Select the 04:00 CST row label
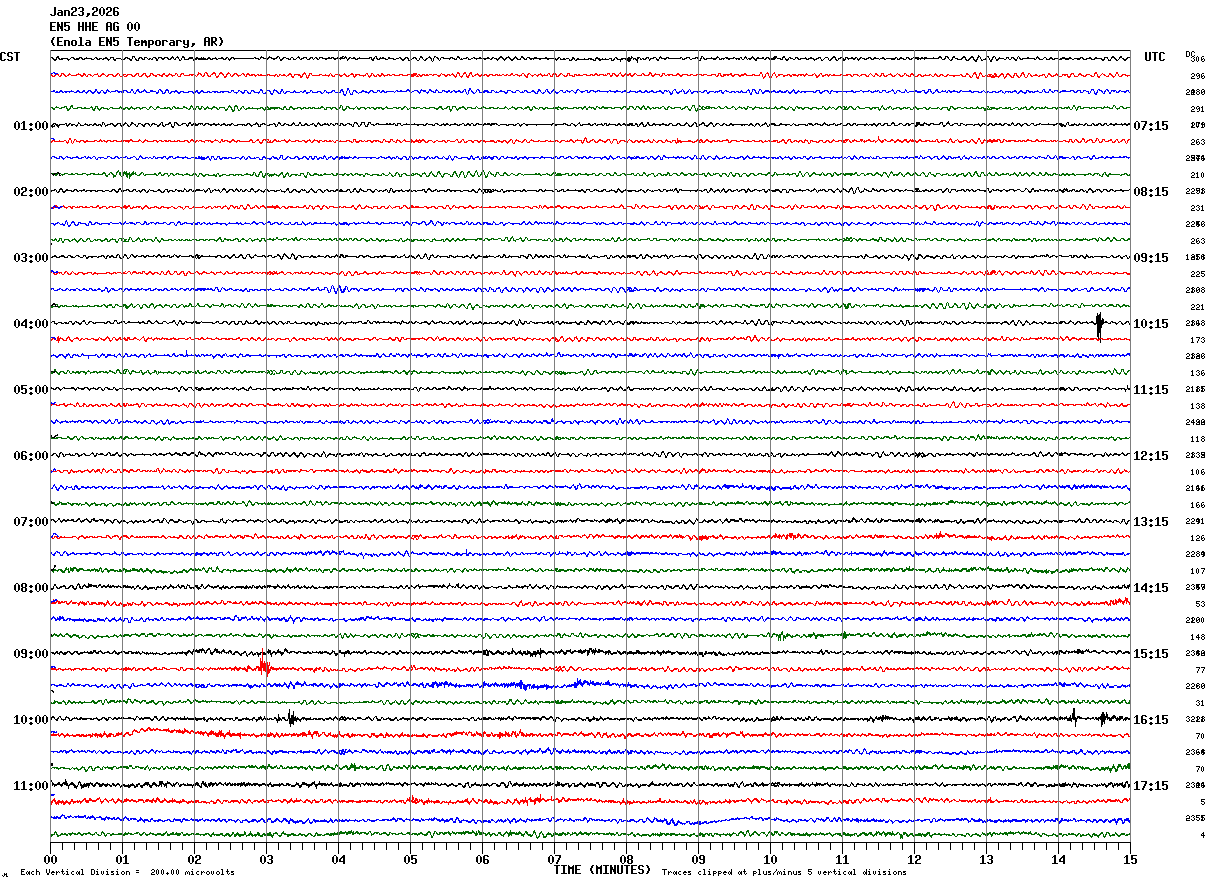 coord(31,324)
